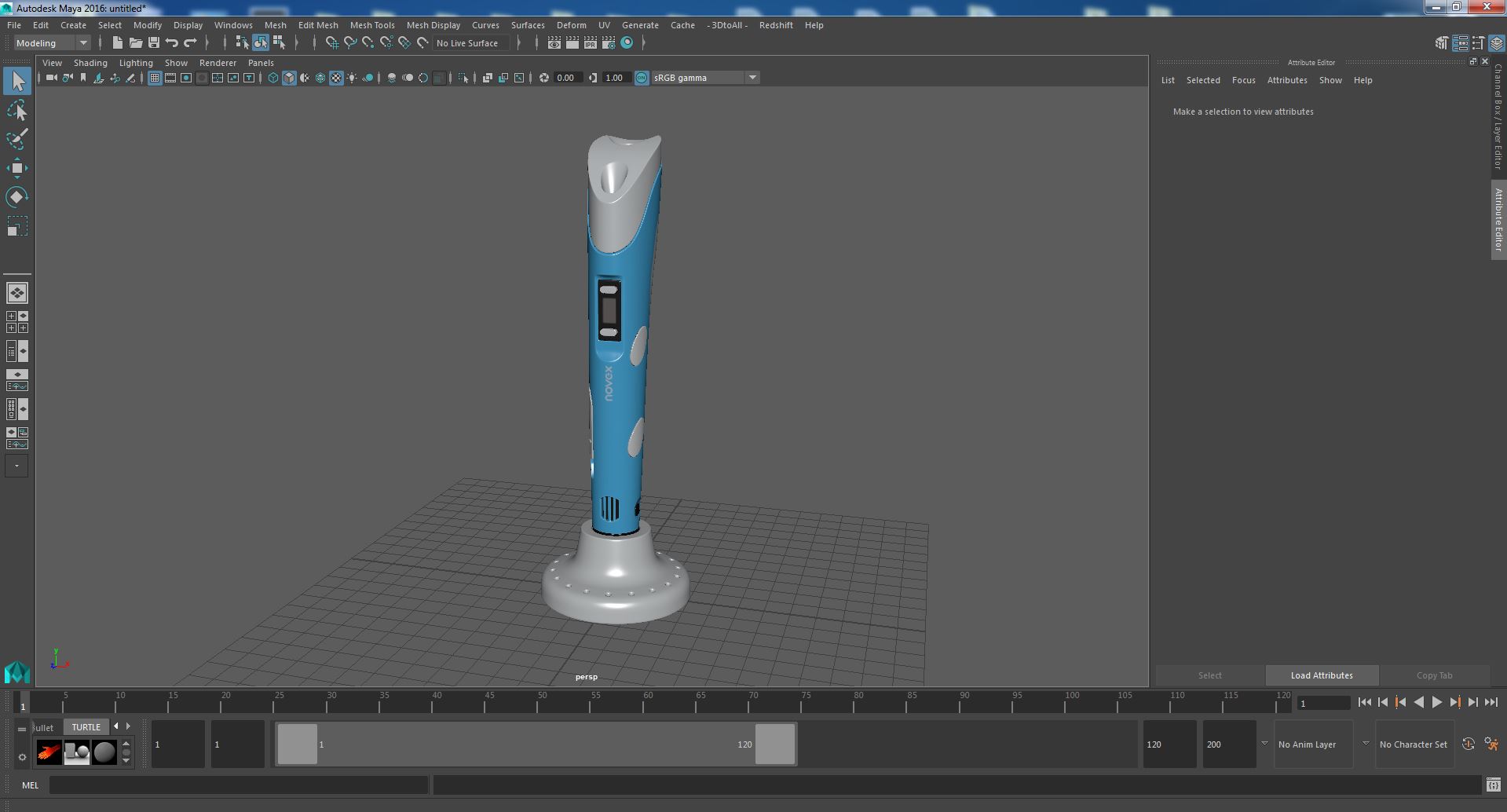
Task: Start an IPR render
Action: pos(591,43)
